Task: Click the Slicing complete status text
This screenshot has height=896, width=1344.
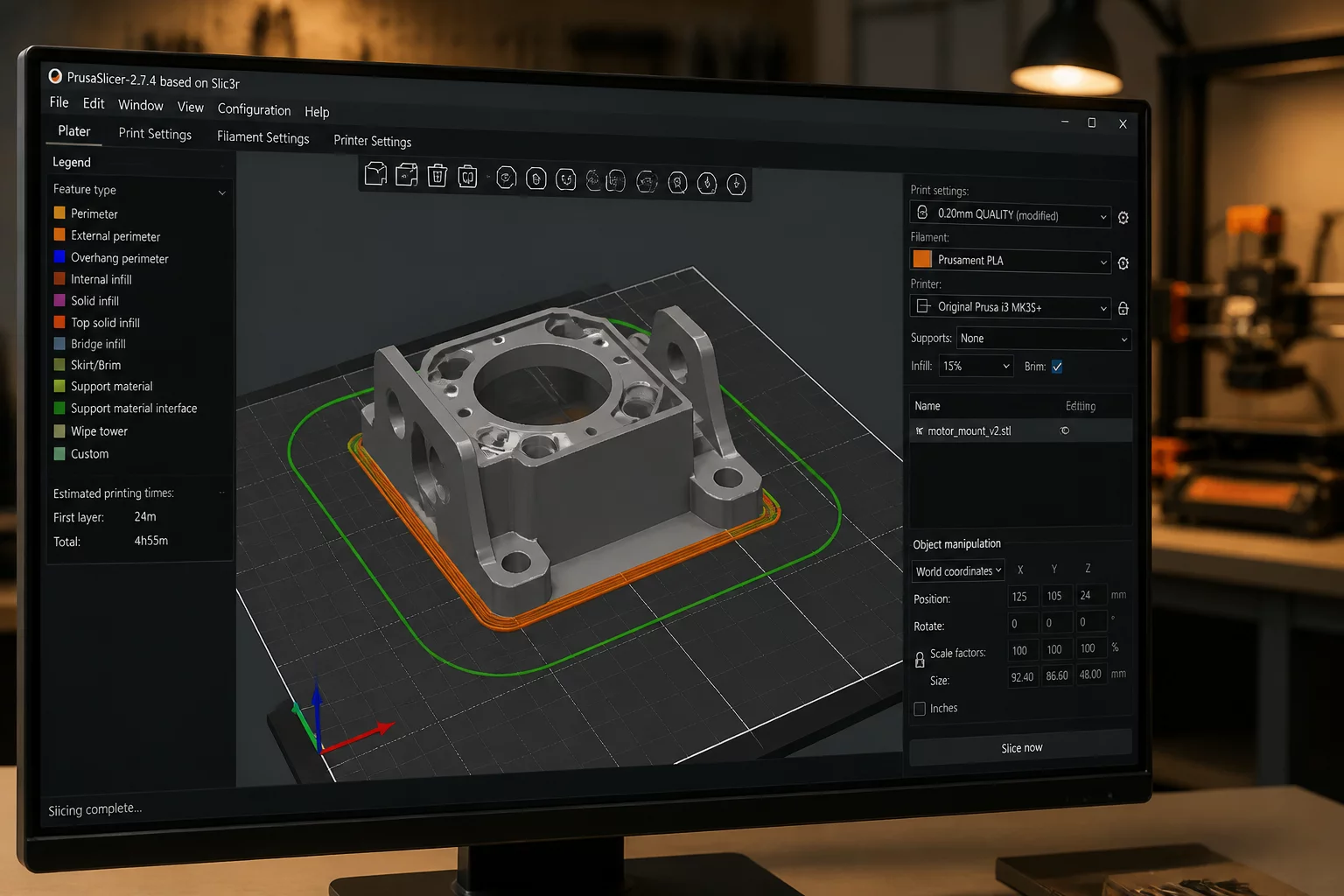Action: point(94,809)
